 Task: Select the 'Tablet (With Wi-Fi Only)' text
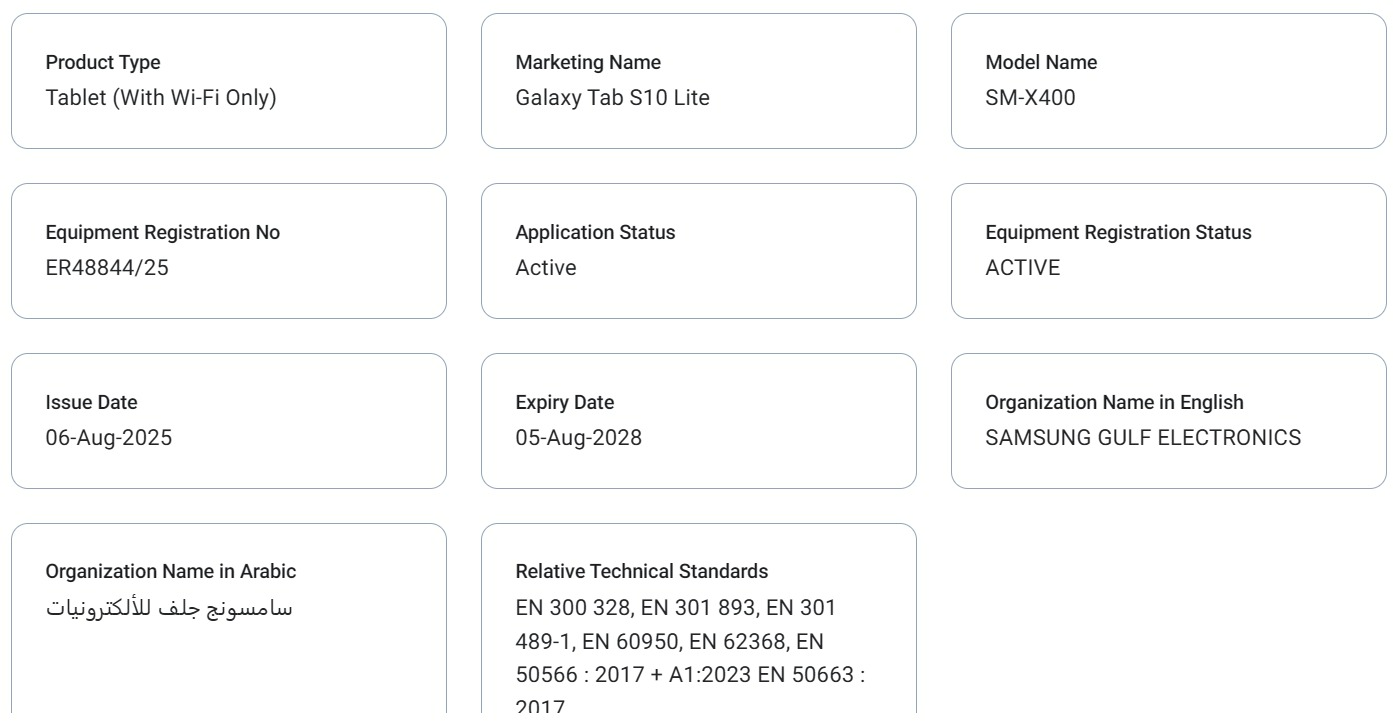pos(161,98)
